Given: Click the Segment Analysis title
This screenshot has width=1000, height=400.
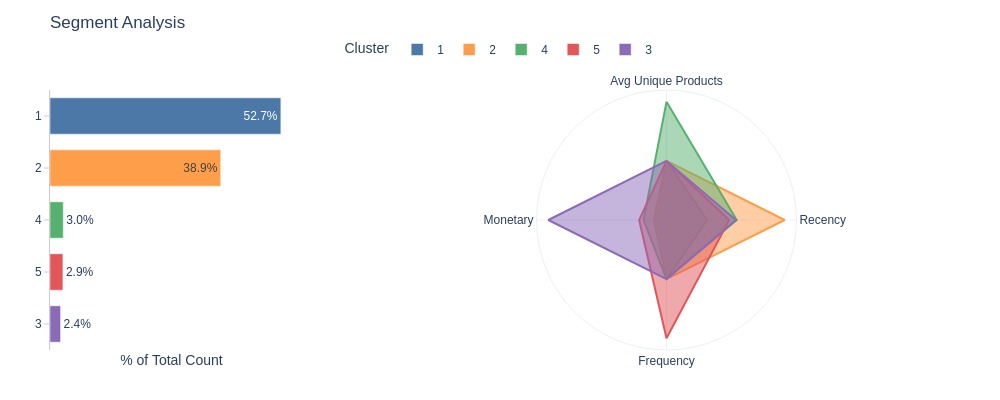Looking at the screenshot, I should point(117,22).
